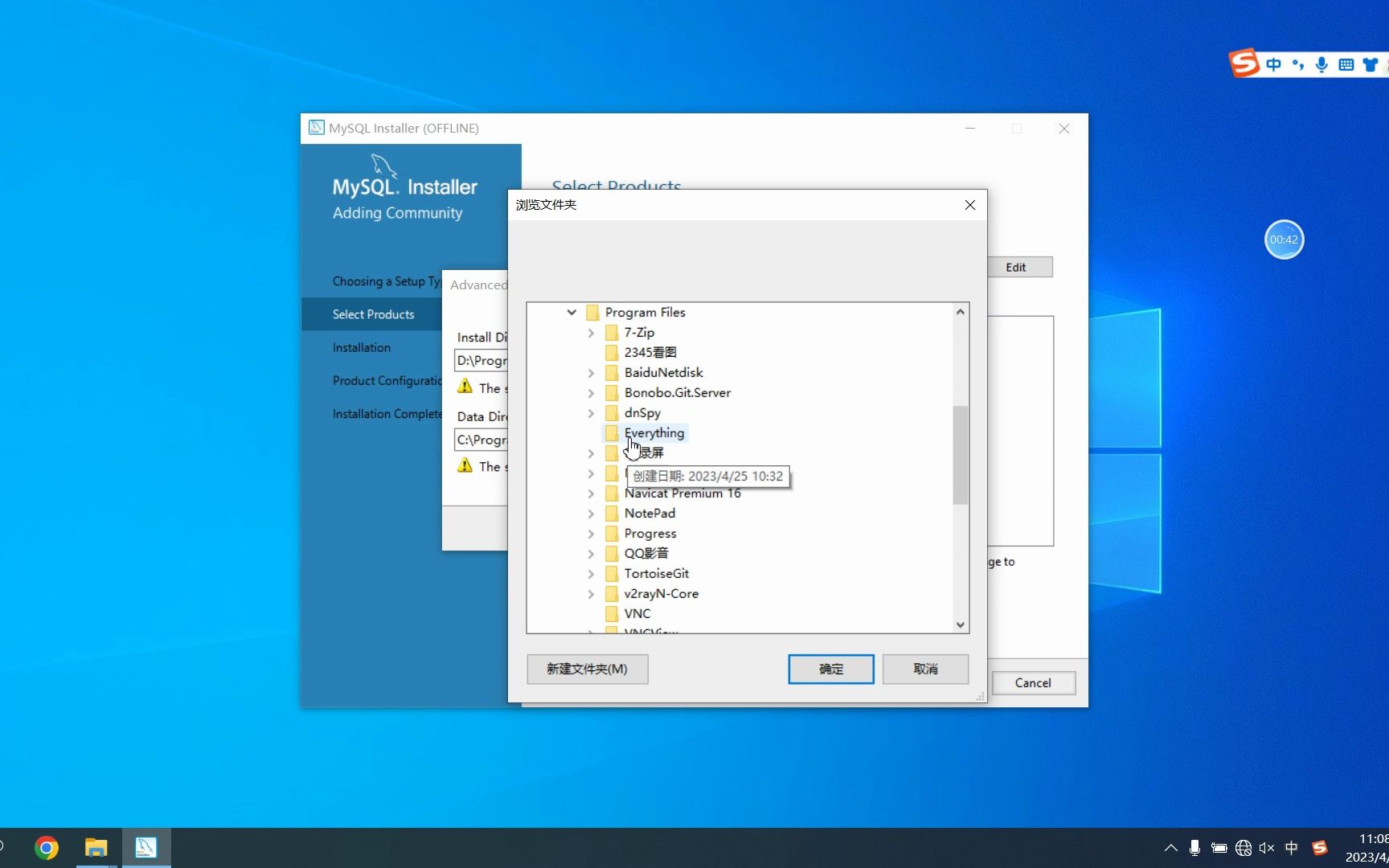Click the muted speaker icon in system tray
Screen dimensions: 1389x868
[x=1266, y=848]
